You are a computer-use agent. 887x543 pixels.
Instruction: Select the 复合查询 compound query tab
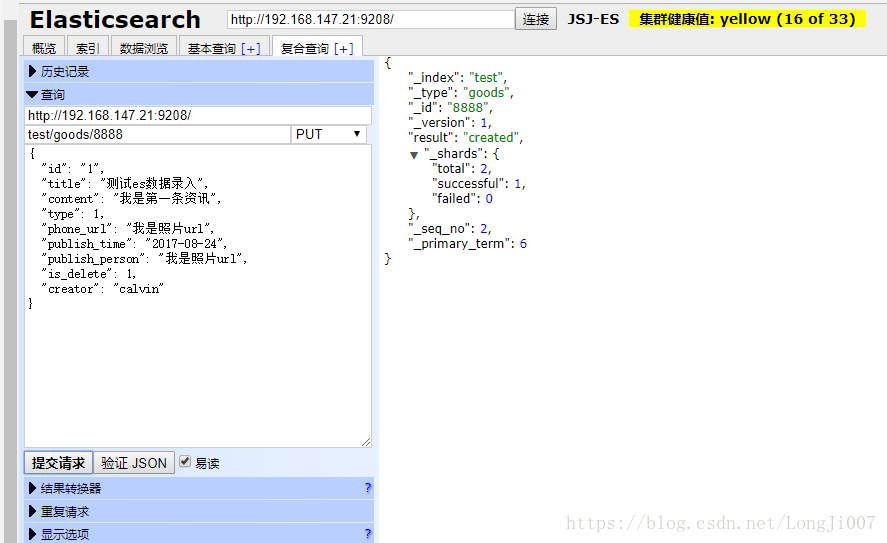304,49
